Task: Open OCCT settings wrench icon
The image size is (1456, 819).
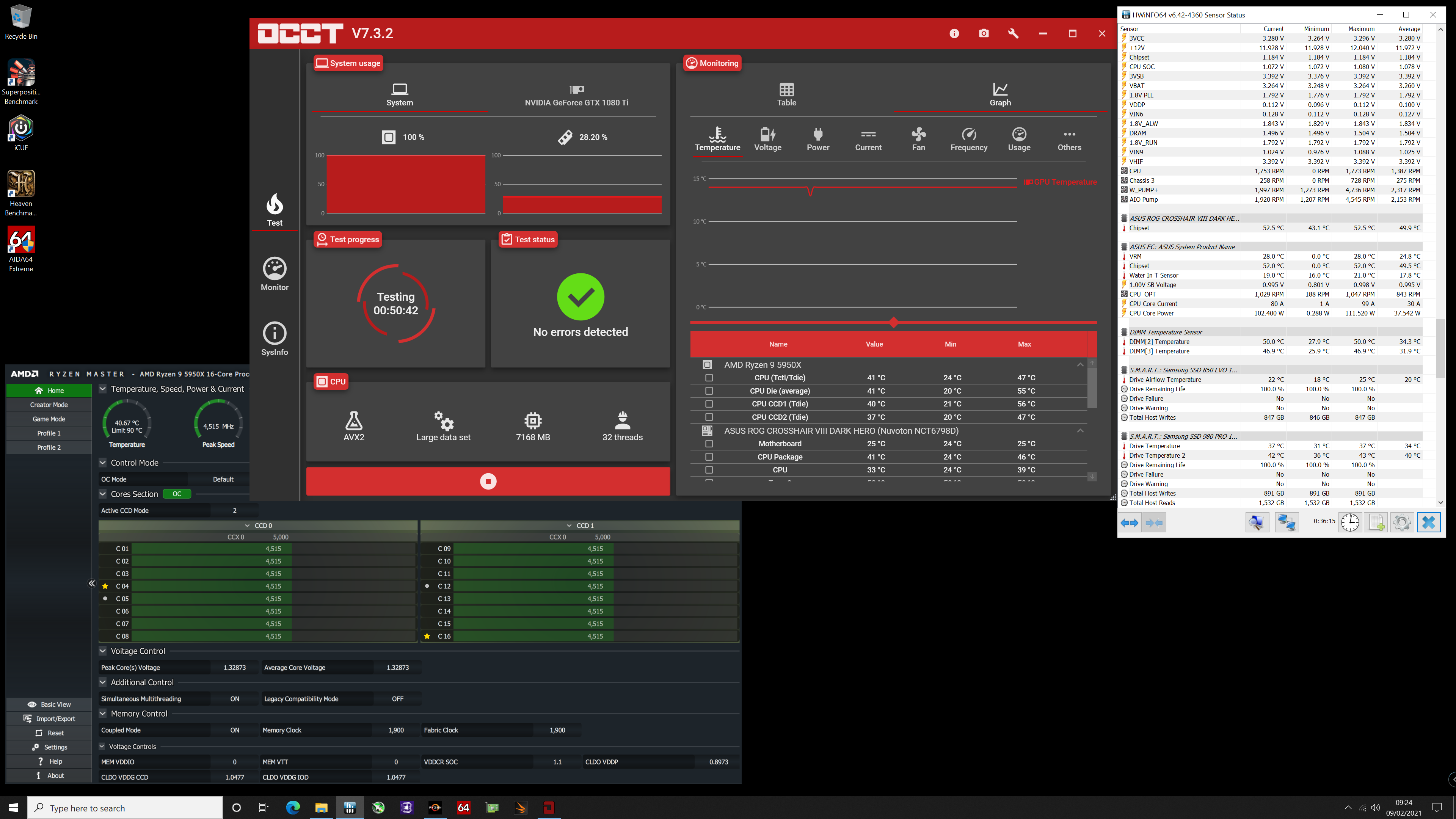Action: (x=1014, y=33)
